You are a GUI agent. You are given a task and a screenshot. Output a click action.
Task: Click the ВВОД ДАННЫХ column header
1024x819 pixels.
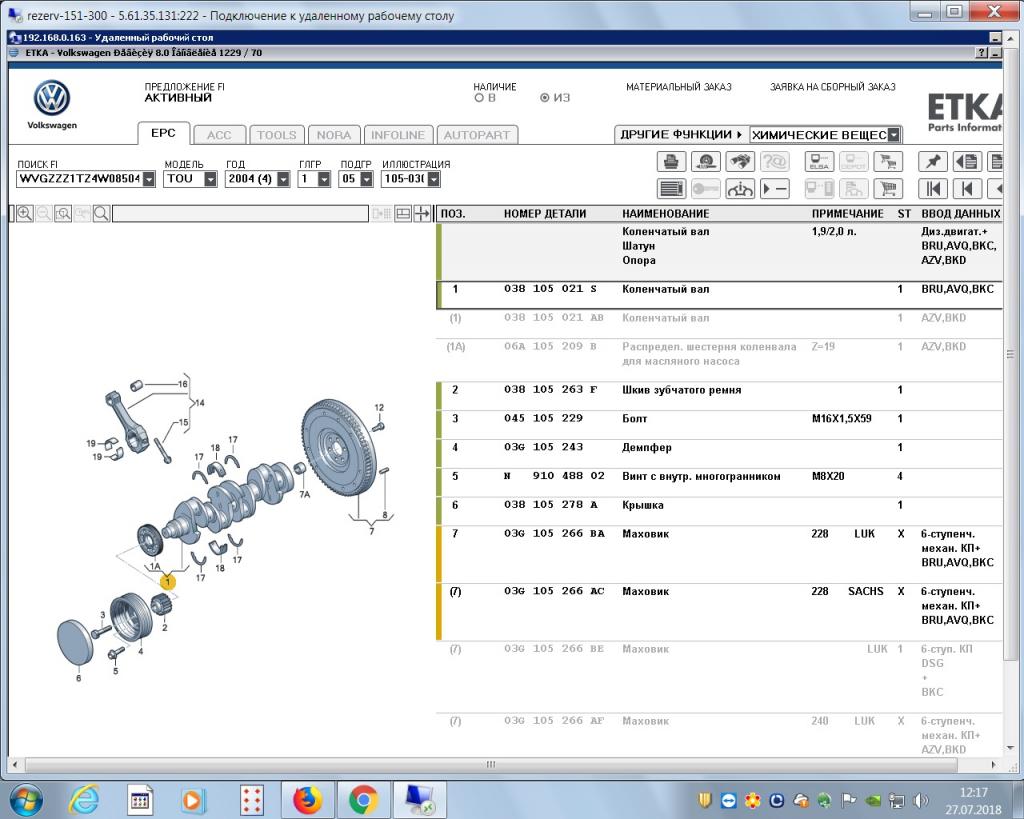tap(961, 214)
